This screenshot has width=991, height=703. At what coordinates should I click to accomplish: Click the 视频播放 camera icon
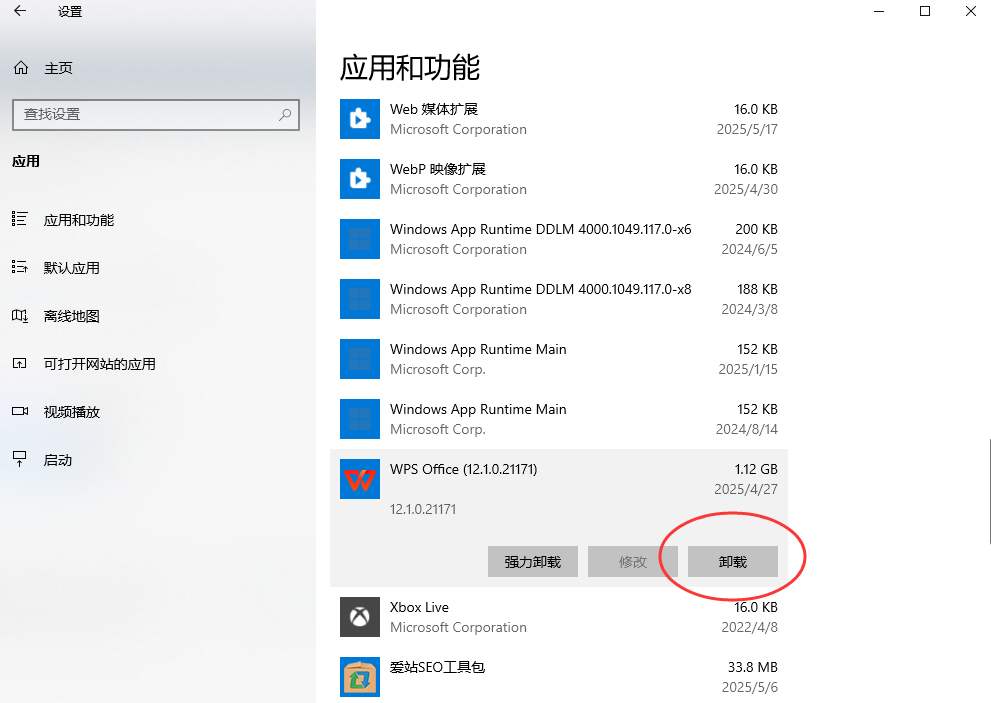20,412
